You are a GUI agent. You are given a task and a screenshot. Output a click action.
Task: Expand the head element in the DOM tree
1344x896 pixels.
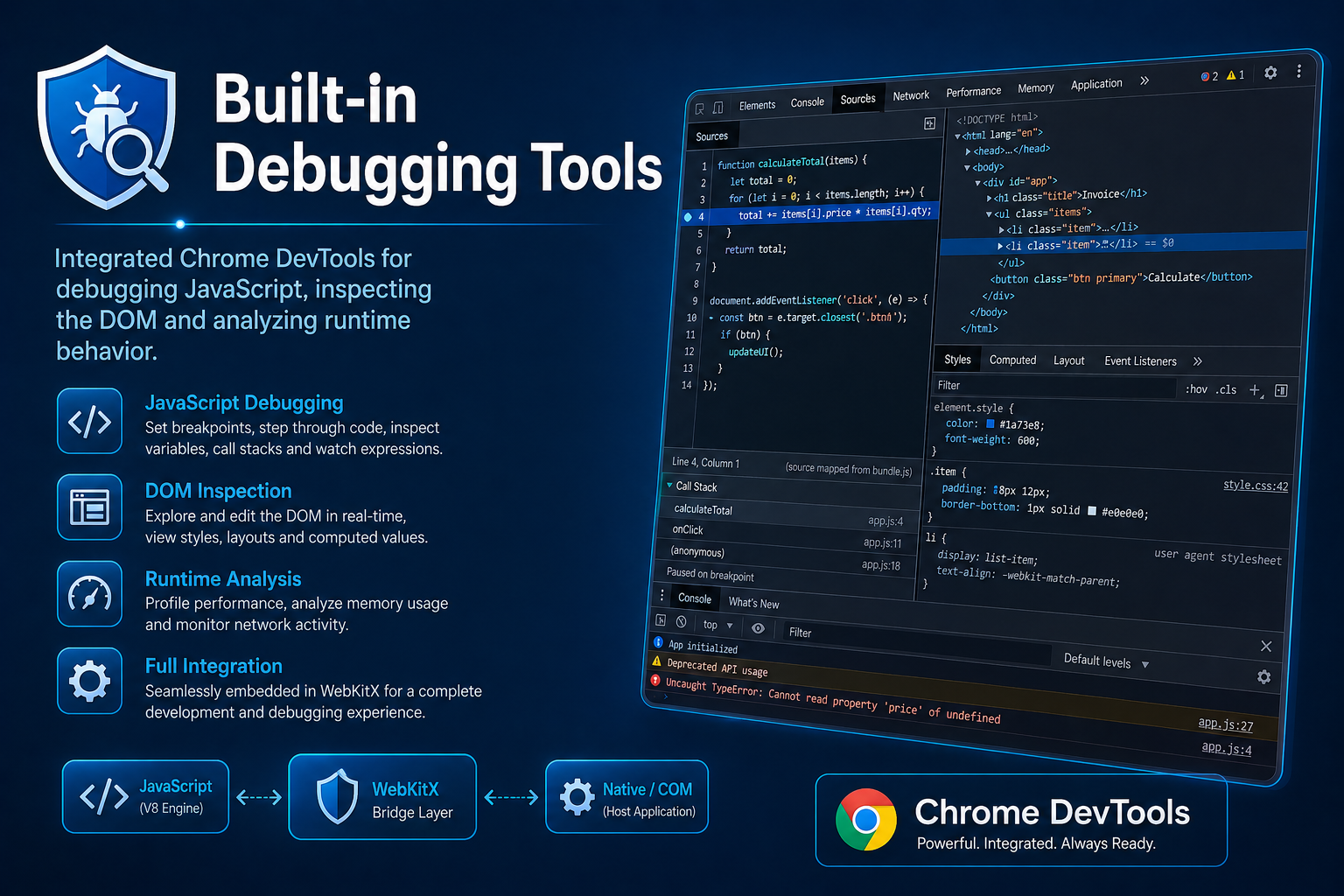point(966,149)
